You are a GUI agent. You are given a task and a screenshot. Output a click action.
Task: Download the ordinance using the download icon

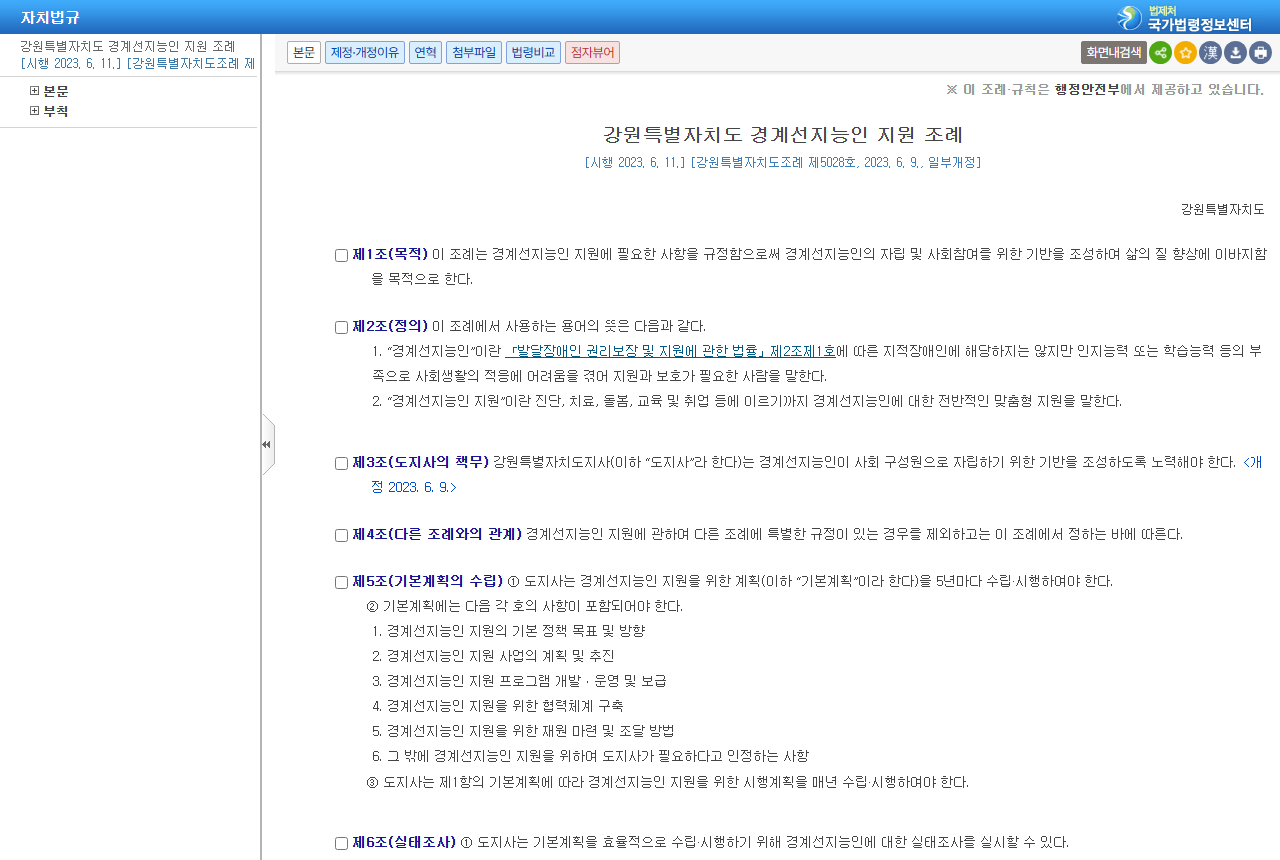pos(1235,53)
